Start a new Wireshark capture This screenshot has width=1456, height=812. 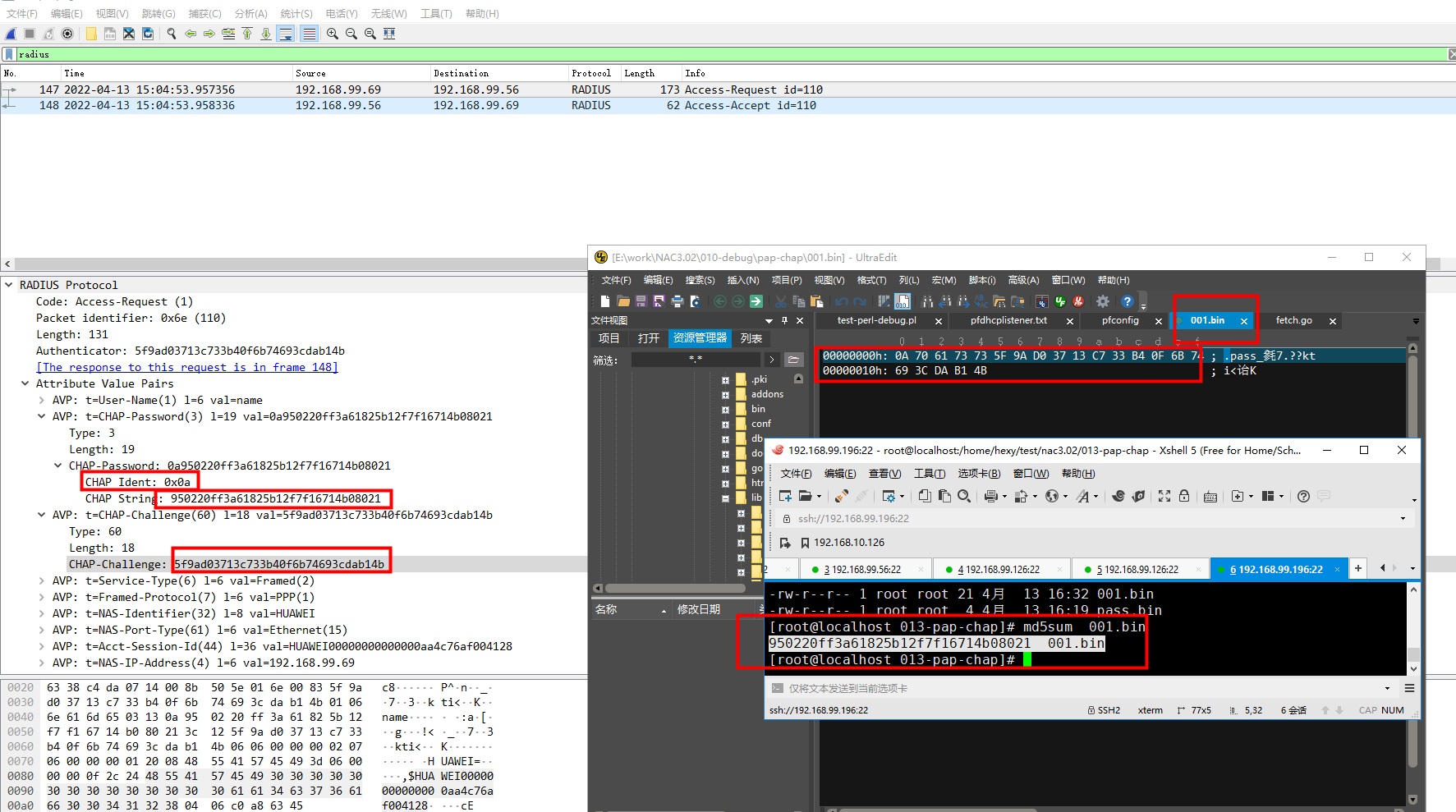click(11, 34)
